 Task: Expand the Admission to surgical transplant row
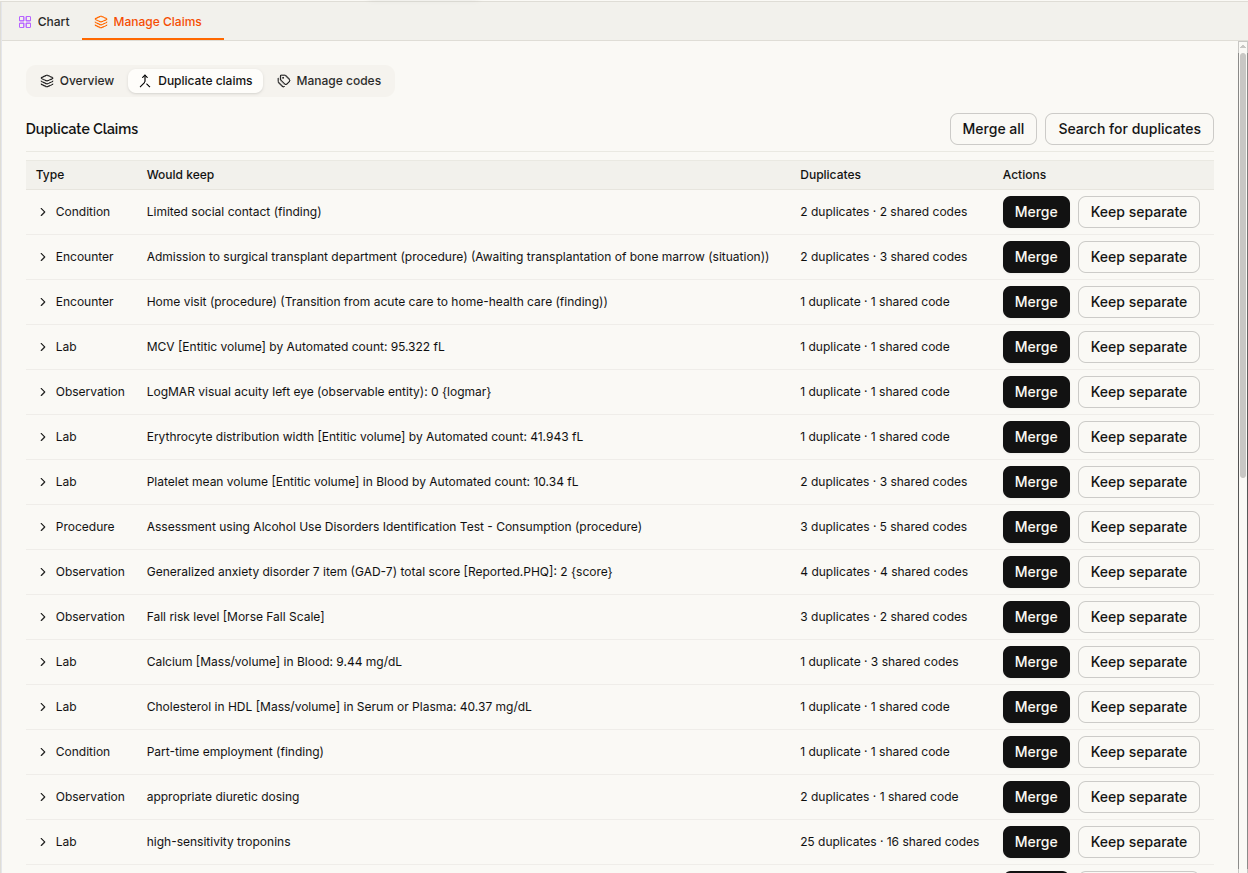[43, 257]
